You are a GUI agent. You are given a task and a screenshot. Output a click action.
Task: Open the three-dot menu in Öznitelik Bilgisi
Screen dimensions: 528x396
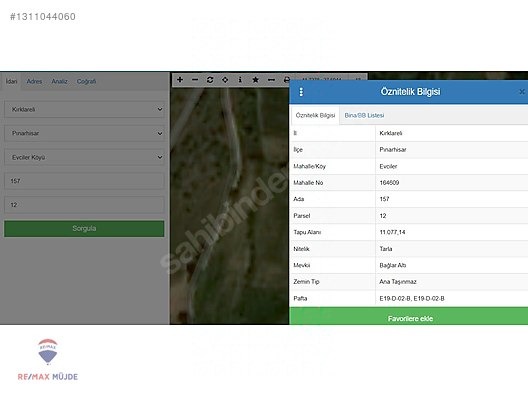click(x=301, y=92)
